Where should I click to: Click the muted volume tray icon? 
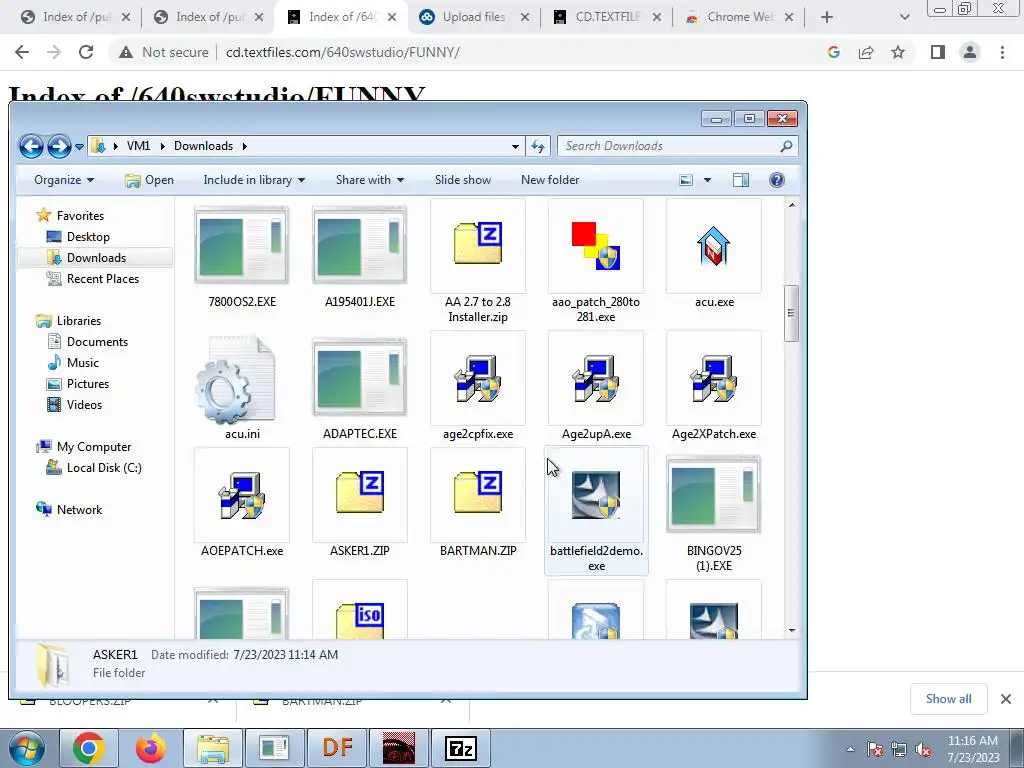coord(923,750)
